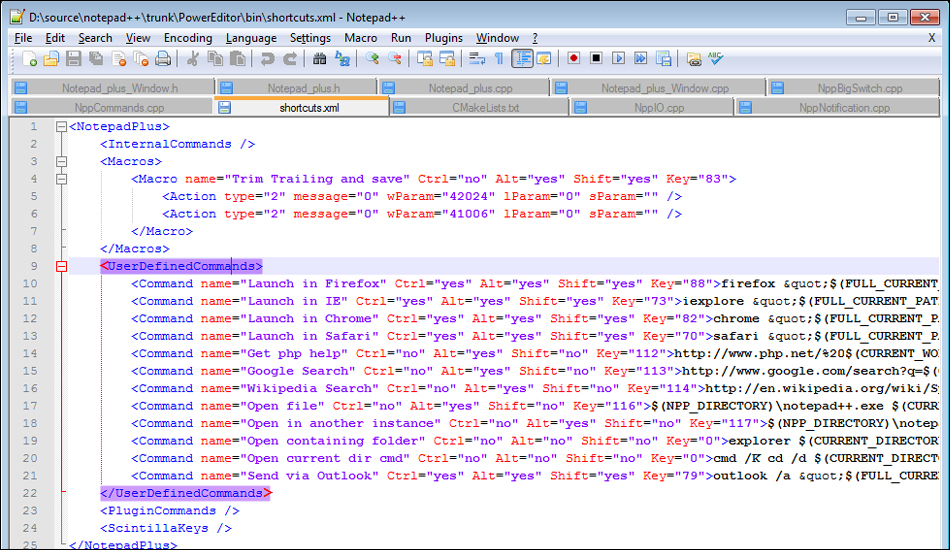The height and width of the screenshot is (550, 950).
Task: Open Find with the binoculars icon
Action: coord(319,59)
